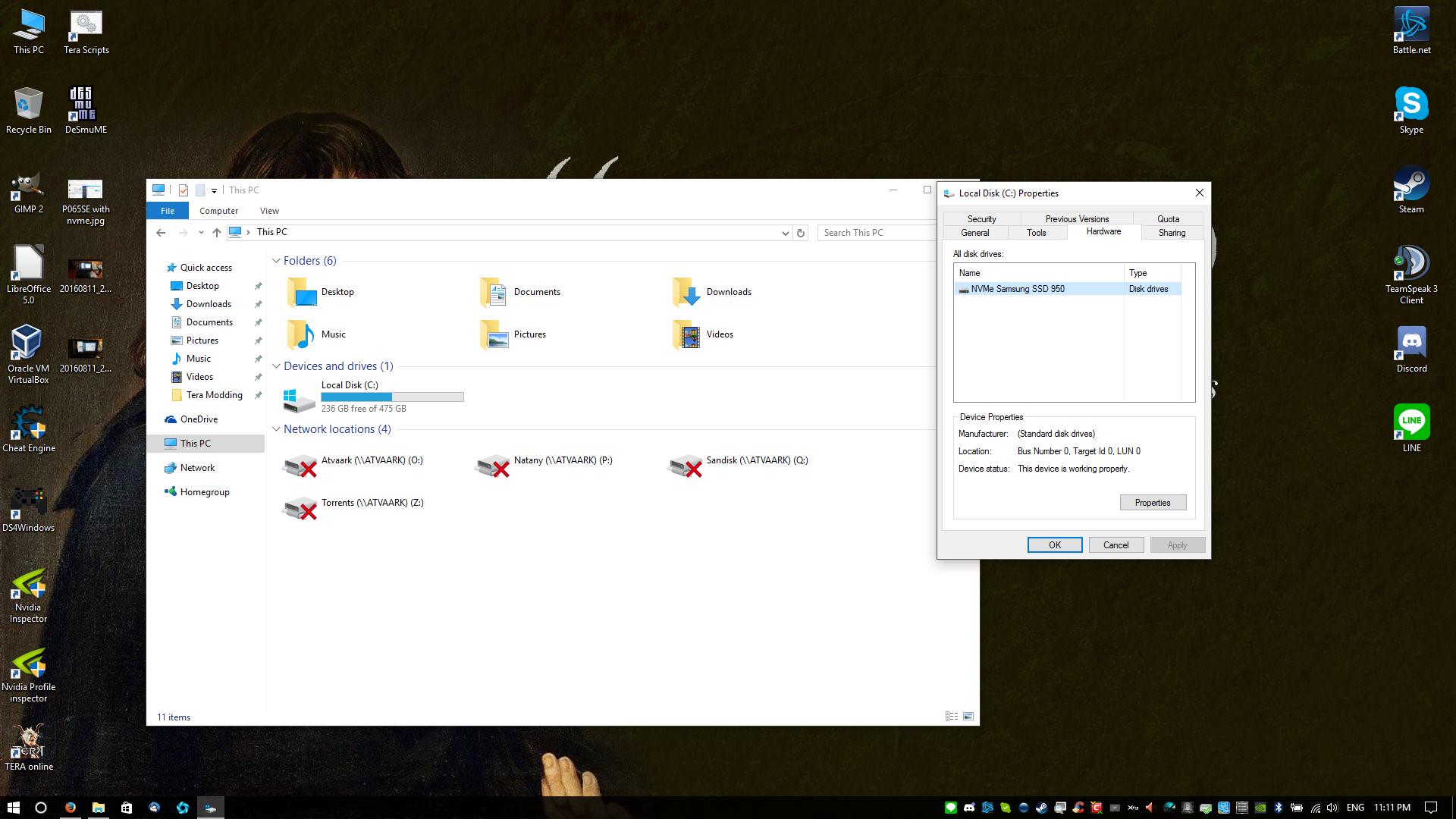The height and width of the screenshot is (819, 1456).
Task: Select OneDrive in navigation pane
Action: (199, 419)
